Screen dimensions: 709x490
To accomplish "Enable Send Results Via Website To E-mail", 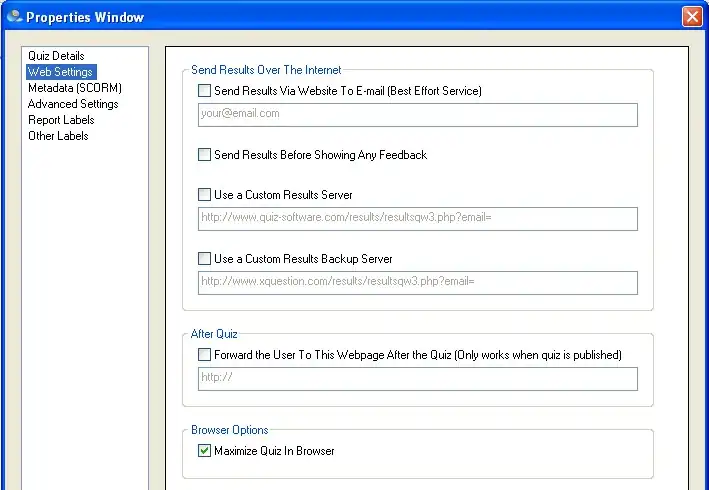I will pyautogui.click(x=205, y=91).
